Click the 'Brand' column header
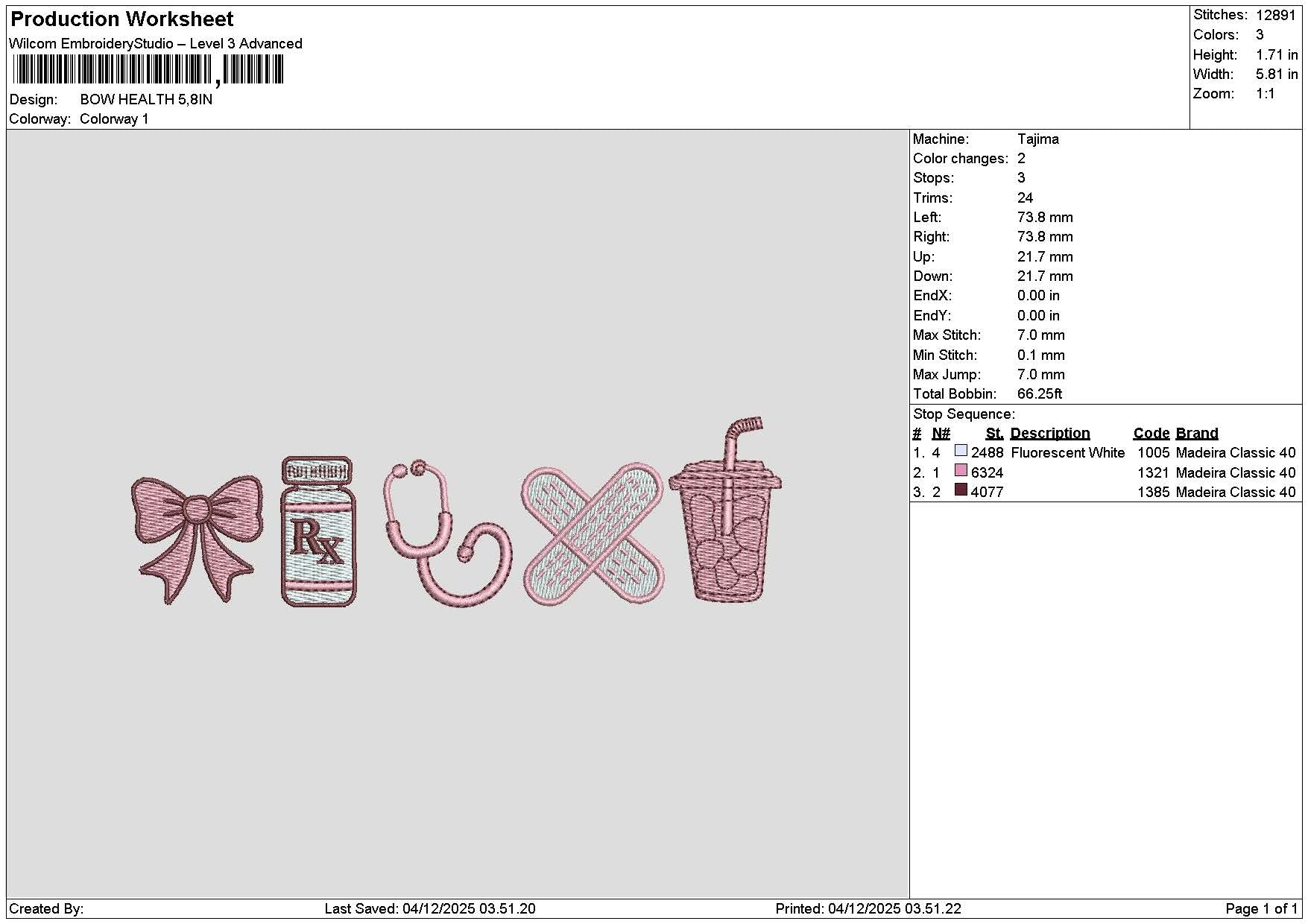 (x=1197, y=434)
